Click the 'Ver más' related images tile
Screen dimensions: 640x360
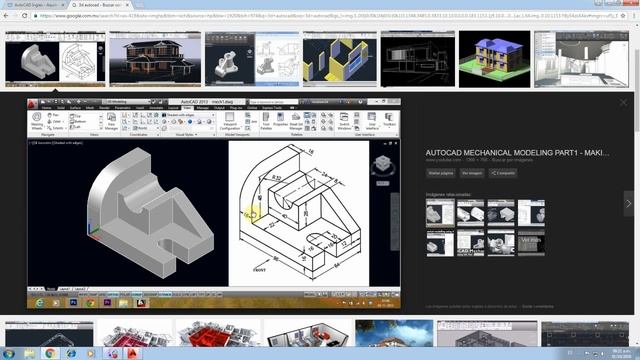point(531,243)
